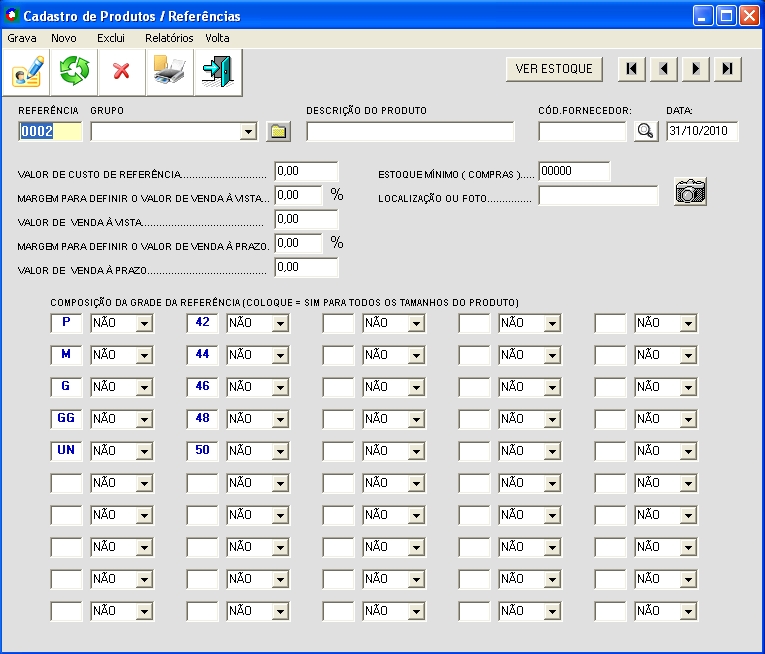Viewport: 765px width, 654px height.
Task: Expand the GRUPO dropdown
Action: click(249, 131)
